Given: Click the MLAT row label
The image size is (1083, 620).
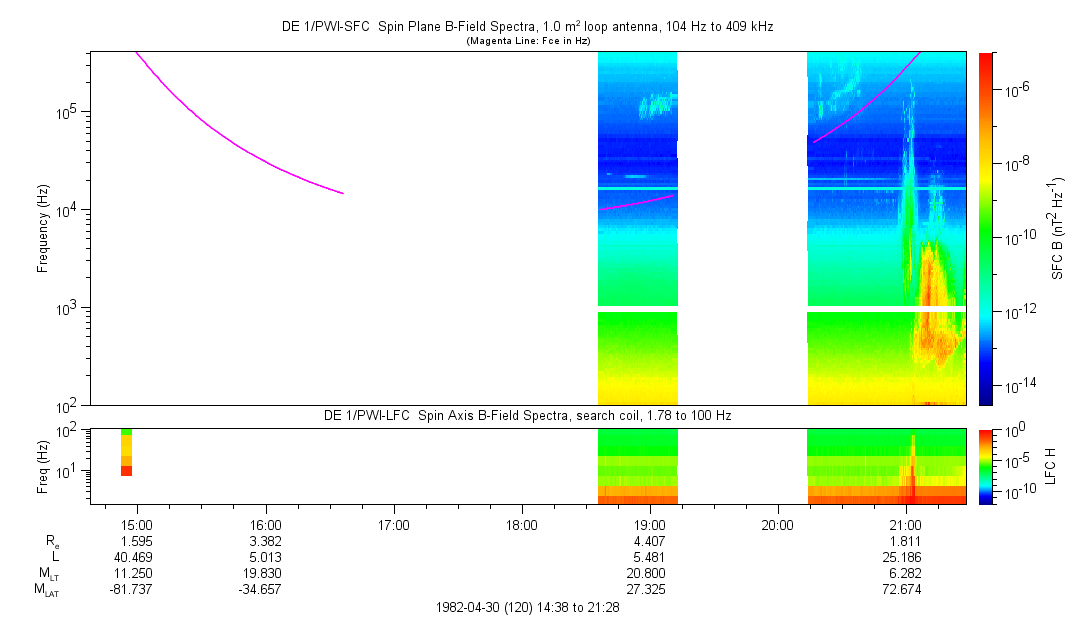Looking at the screenshot, I should click(x=48, y=590).
